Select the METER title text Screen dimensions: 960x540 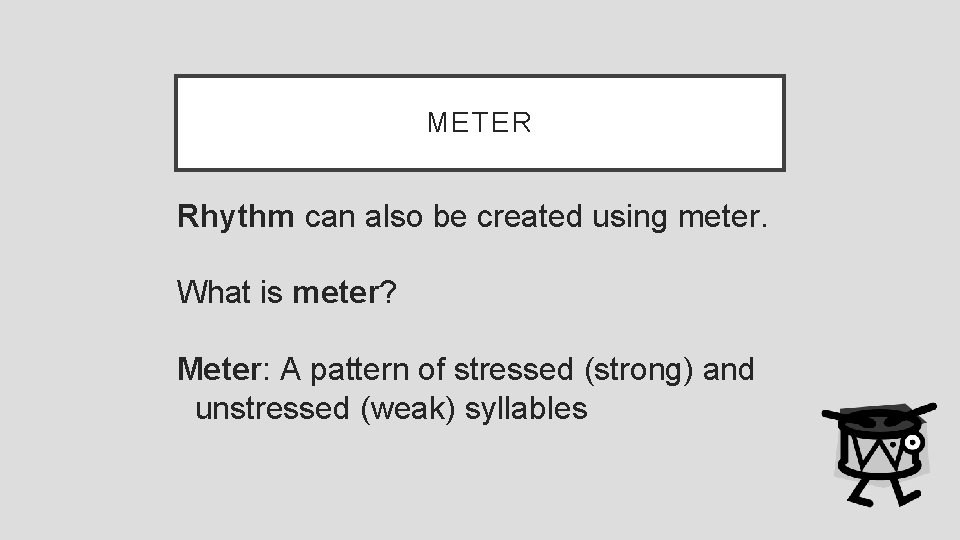[479, 122]
